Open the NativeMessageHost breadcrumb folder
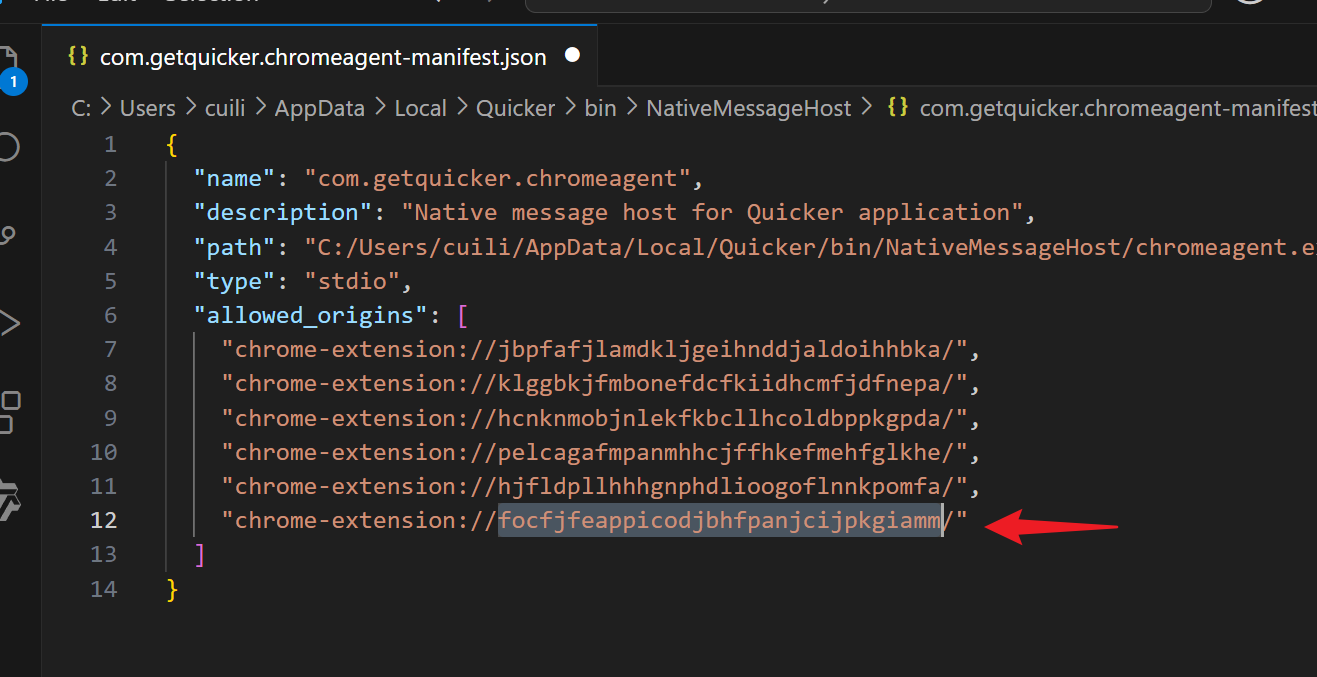The height and width of the screenshot is (677, 1317). [x=749, y=108]
